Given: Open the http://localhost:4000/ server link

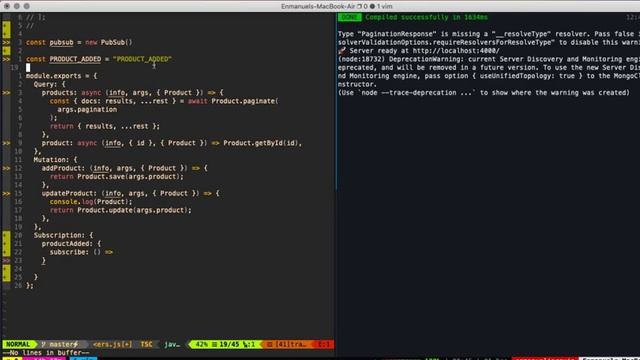Looking at the screenshot, I should click(456, 51).
